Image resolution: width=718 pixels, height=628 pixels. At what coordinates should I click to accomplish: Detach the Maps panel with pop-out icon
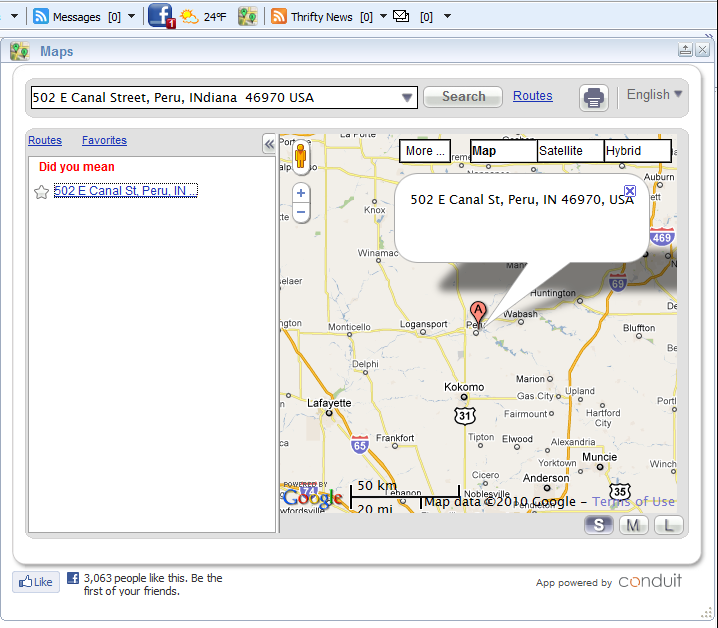coord(685,50)
